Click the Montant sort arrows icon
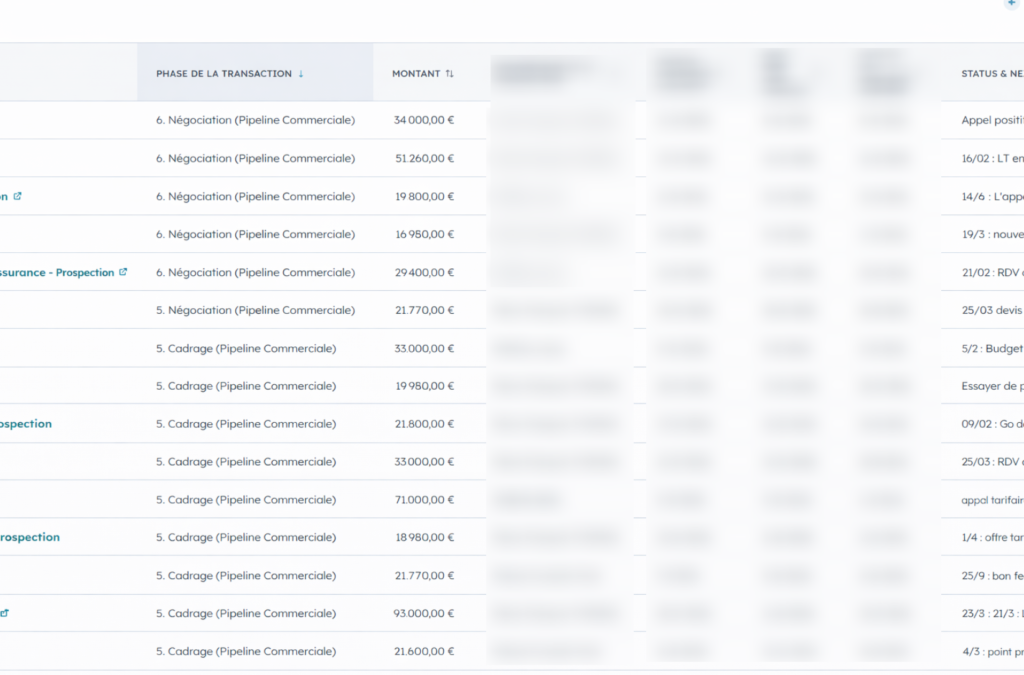 [x=449, y=74]
